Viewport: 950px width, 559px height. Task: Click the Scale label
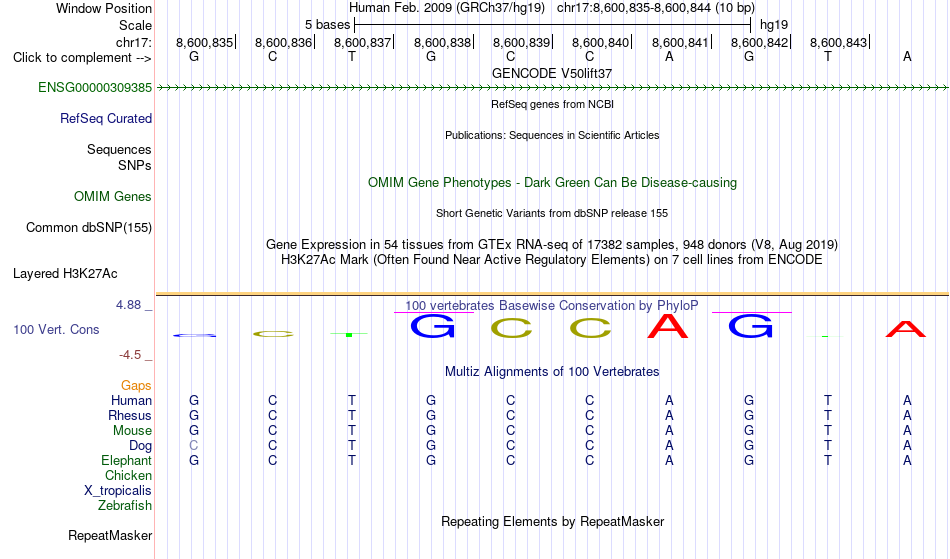(x=136, y=25)
